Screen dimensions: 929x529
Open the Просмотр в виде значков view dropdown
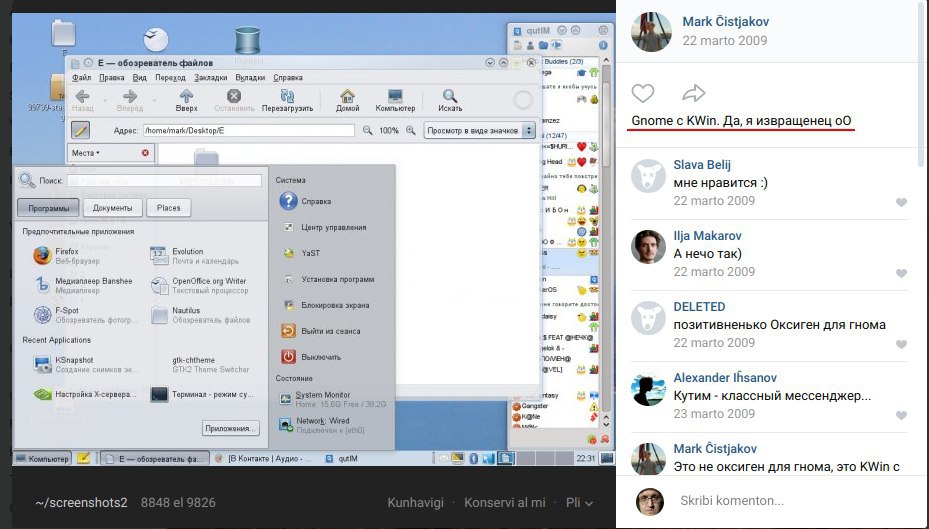[x=479, y=130]
